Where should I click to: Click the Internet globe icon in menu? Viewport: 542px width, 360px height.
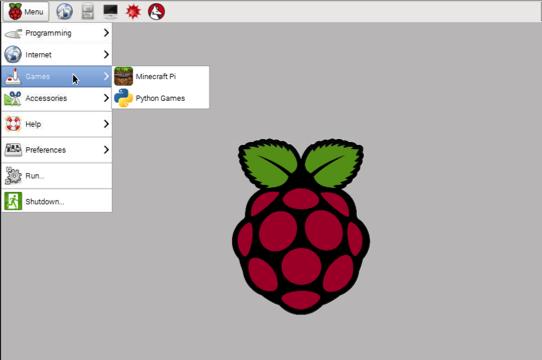[x=13, y=55]
